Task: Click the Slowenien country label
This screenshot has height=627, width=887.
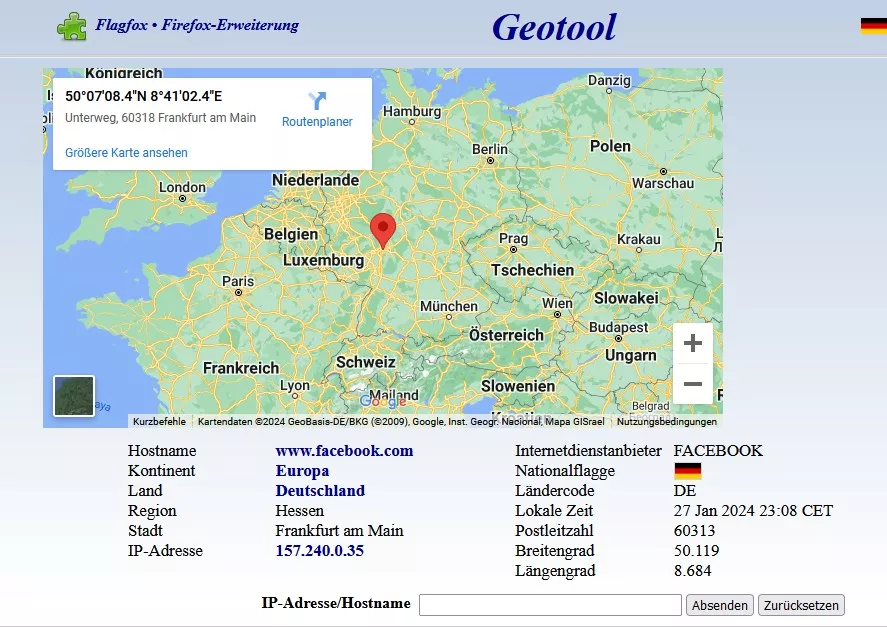Action: click(x=518, y=386)
